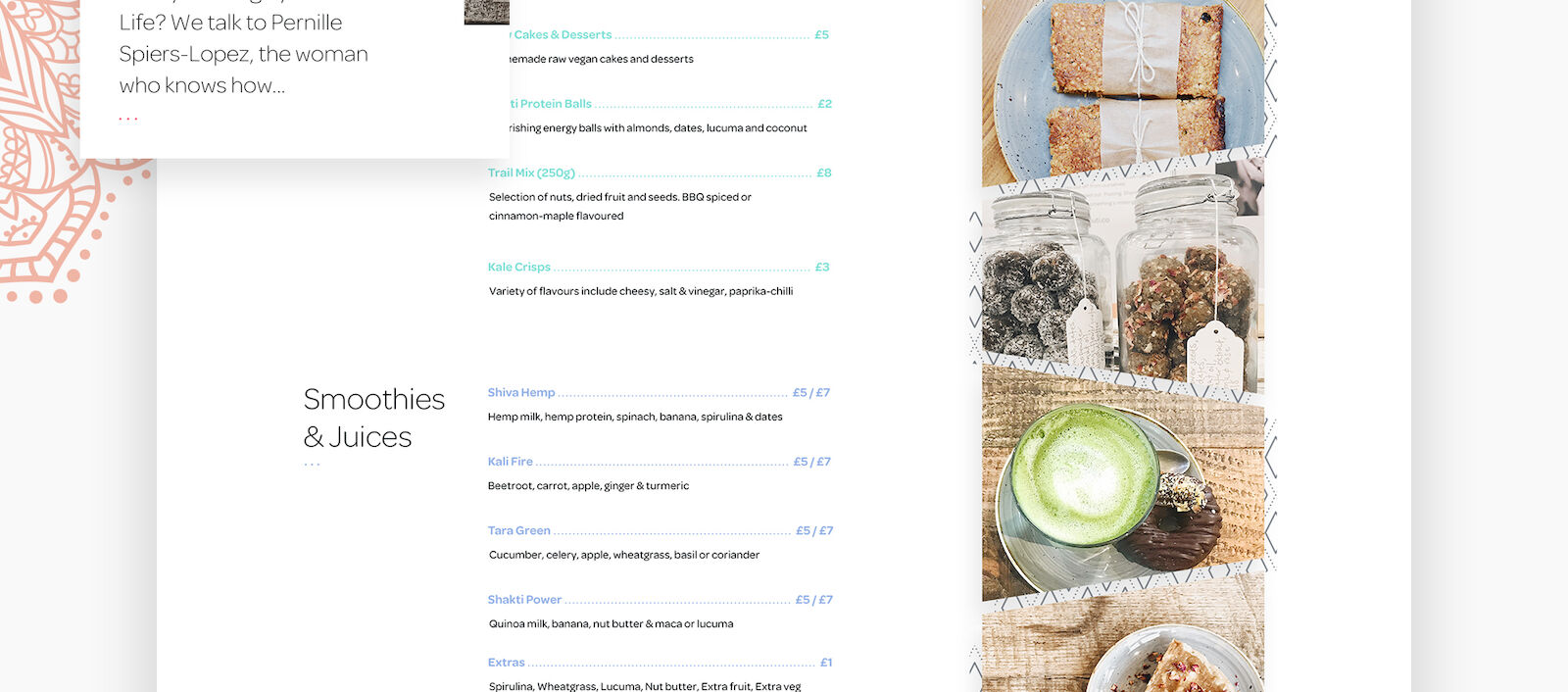Click the flapjack bars photo on blue plate

click(x=1123, y=86)
